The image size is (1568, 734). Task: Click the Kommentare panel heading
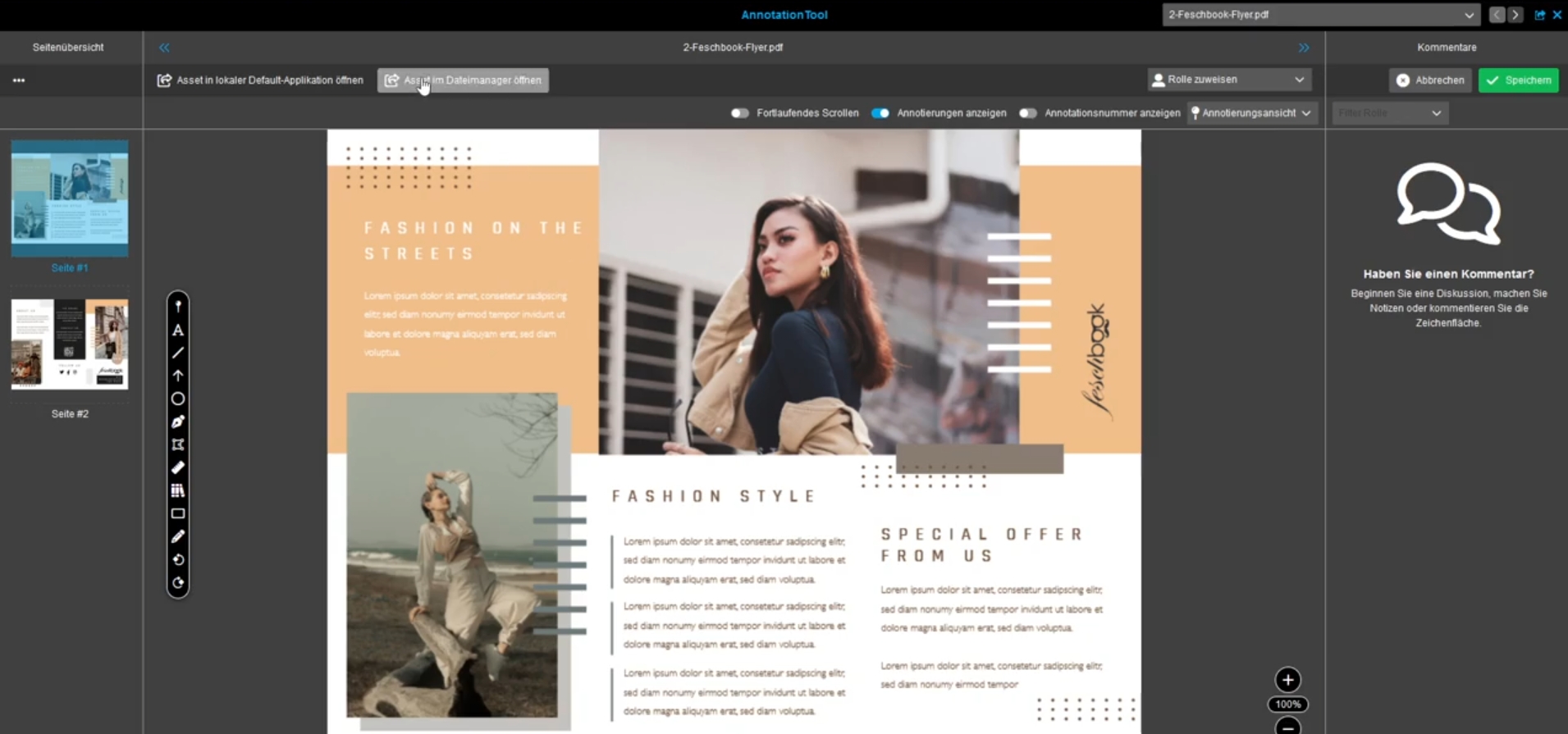tap(1447, 48)
